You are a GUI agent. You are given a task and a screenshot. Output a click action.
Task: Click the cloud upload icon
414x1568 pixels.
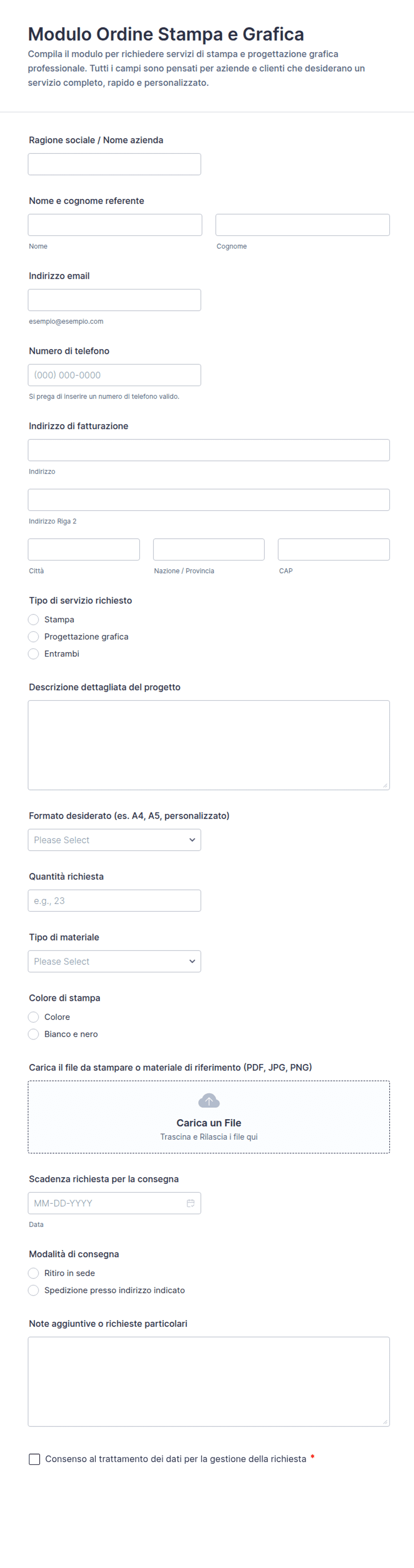(x=209, y=1101)
